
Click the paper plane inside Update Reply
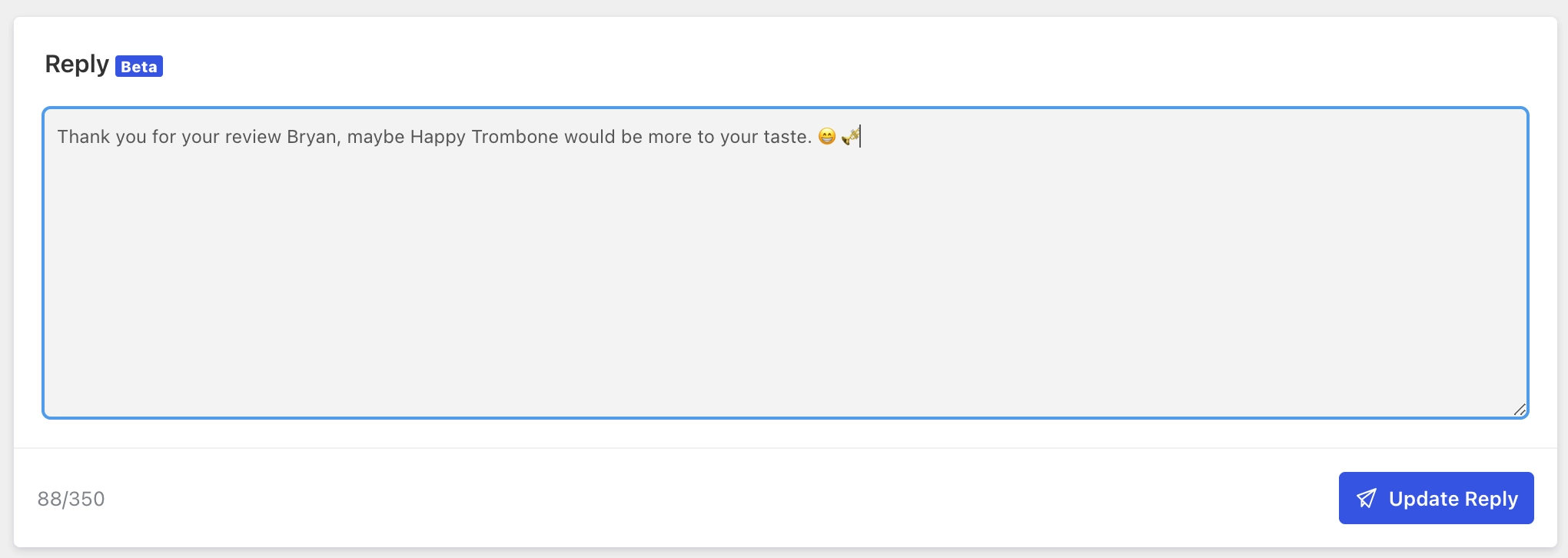[1367, 498]
